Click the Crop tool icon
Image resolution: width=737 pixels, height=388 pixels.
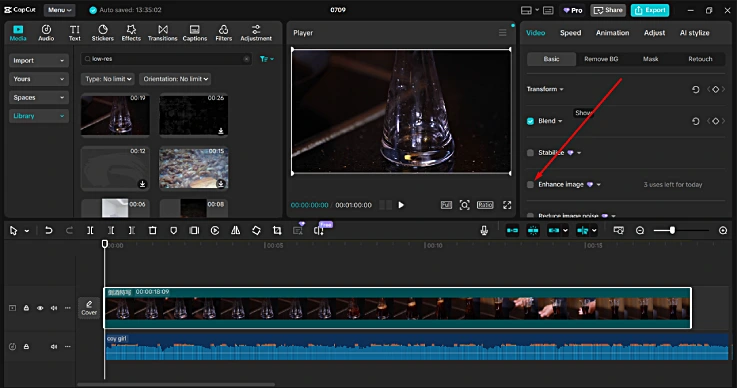tap(277, 230)
